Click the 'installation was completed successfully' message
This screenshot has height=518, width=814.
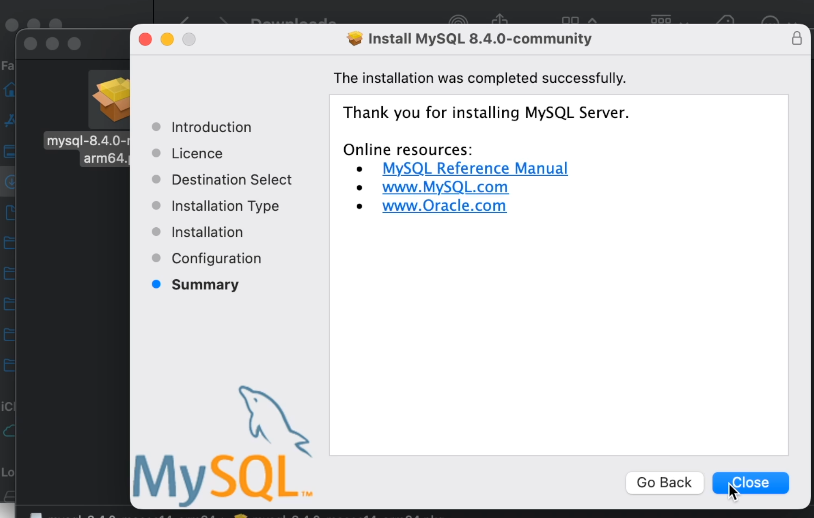pos(480,78)
